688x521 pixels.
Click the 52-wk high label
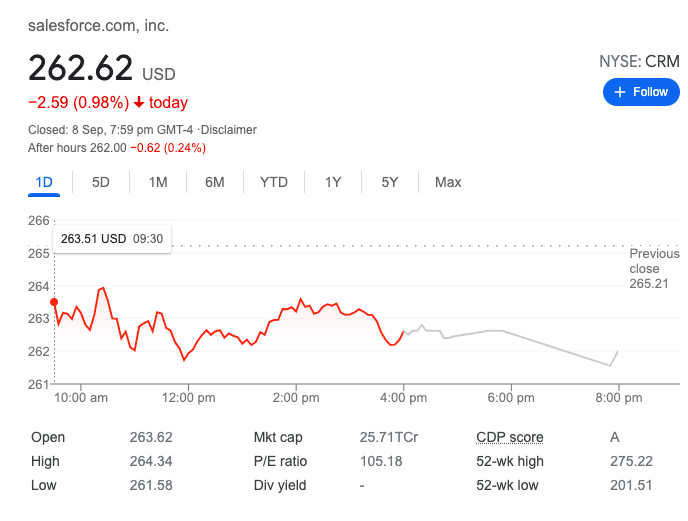(x=510, y=461)
